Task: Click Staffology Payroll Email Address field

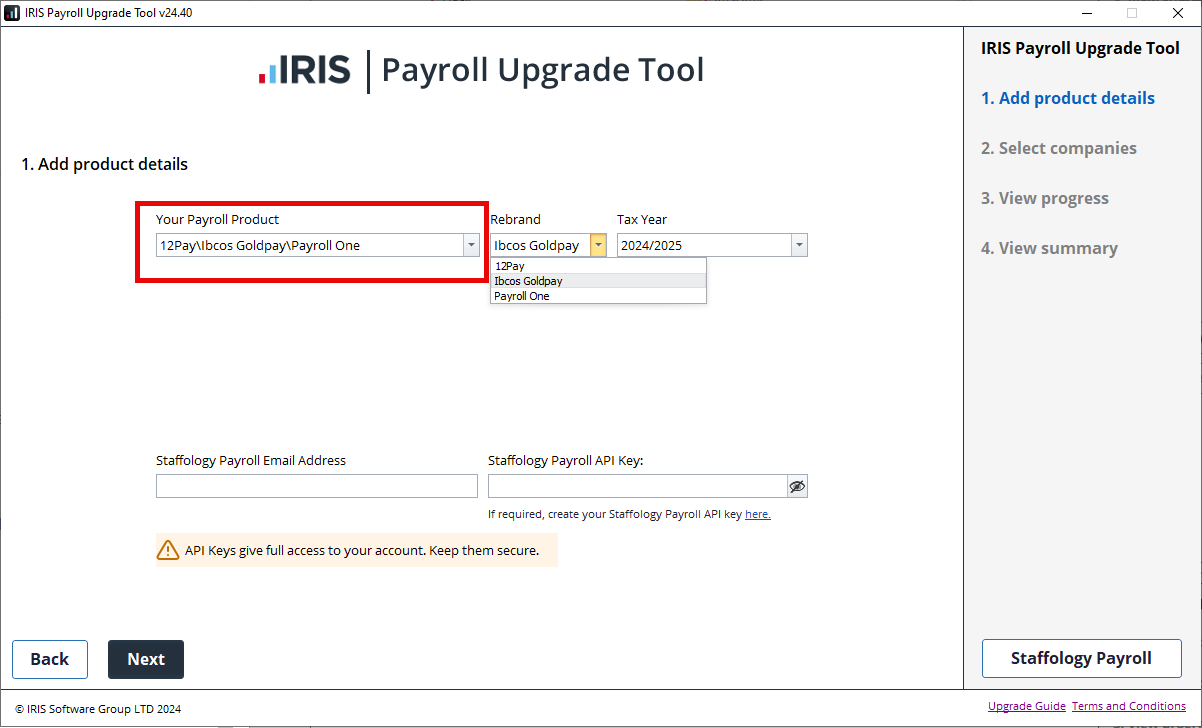Action: coord(317,486)
